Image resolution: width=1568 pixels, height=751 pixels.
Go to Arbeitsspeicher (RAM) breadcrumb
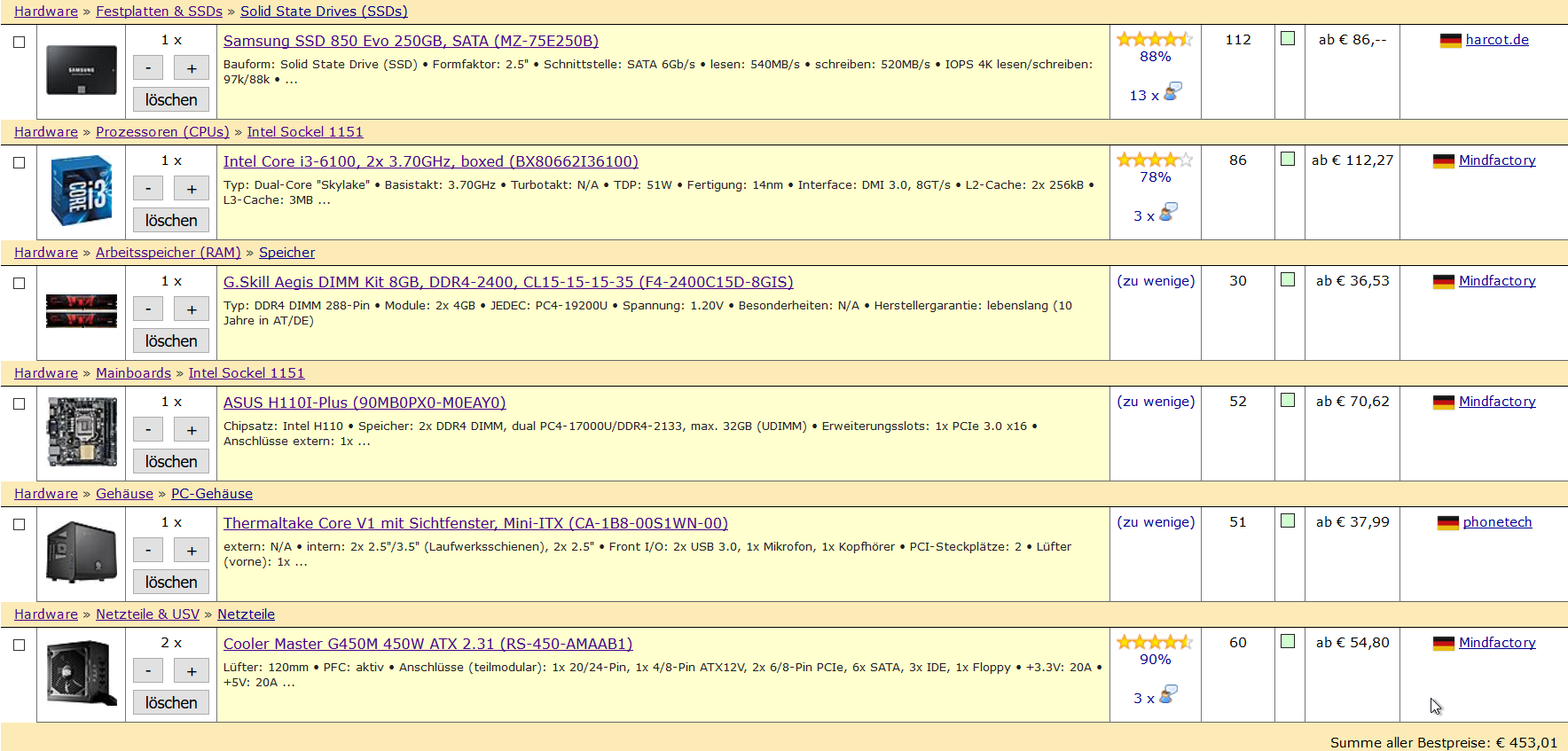(169, 253)
